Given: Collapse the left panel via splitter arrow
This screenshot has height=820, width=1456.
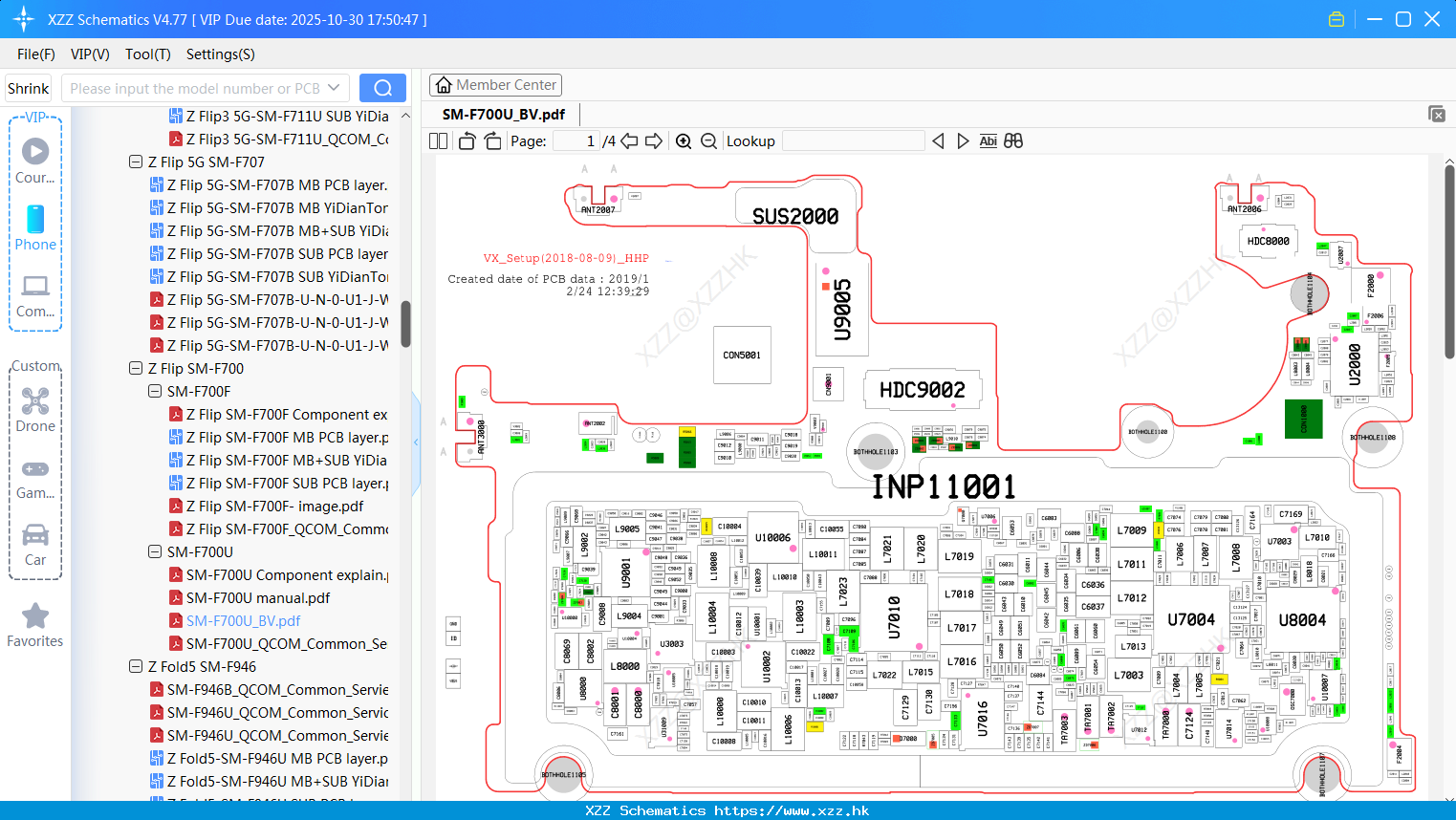Looking at the screenshot, I should tap(416, 442).
